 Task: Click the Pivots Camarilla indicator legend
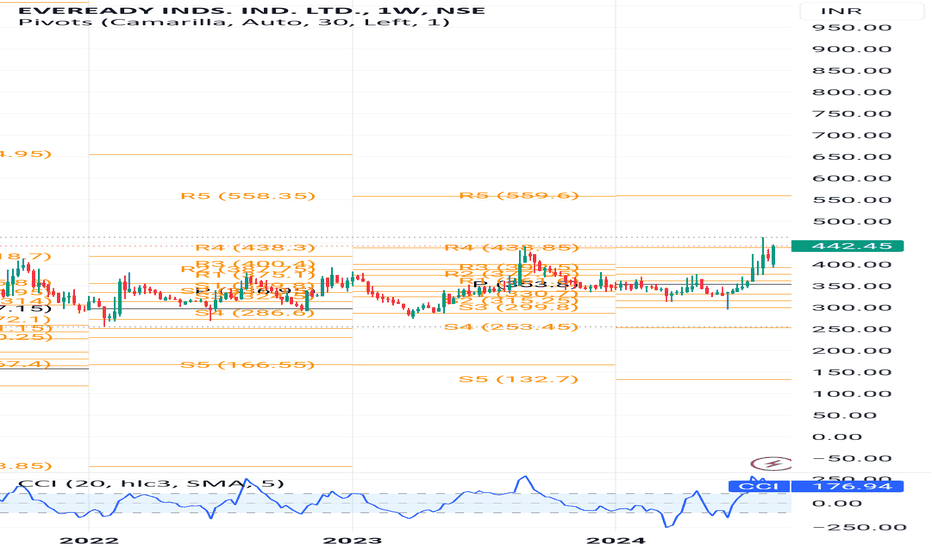[x=234, y=22]
